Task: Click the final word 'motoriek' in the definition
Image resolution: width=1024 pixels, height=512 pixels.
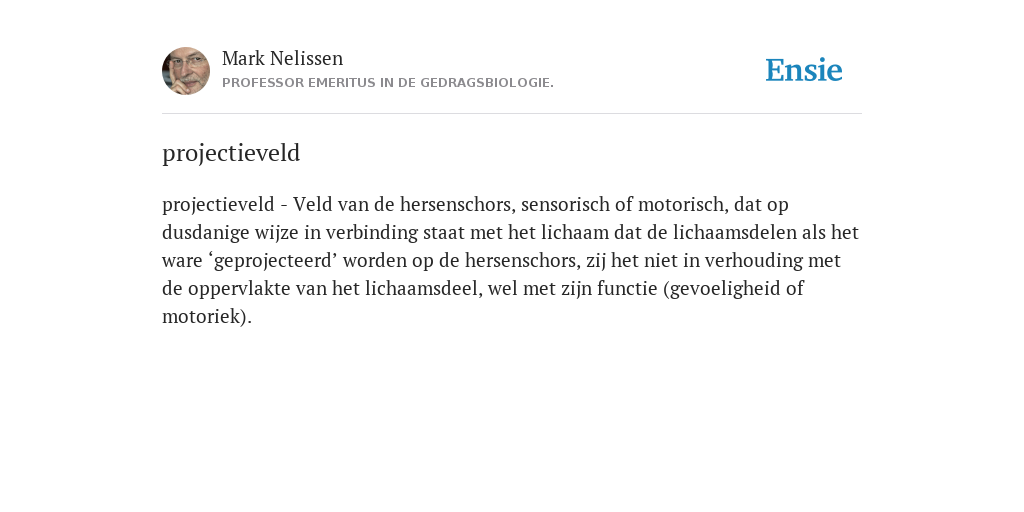Action: pos(200,317)
